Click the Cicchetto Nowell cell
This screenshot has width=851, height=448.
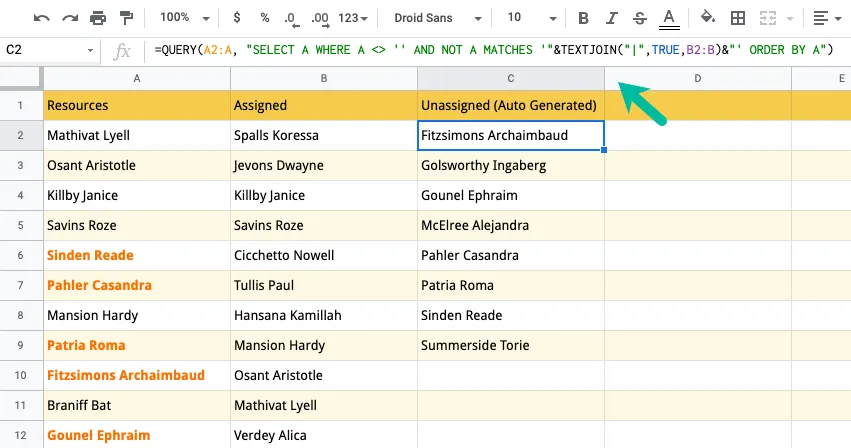[324, 255]
